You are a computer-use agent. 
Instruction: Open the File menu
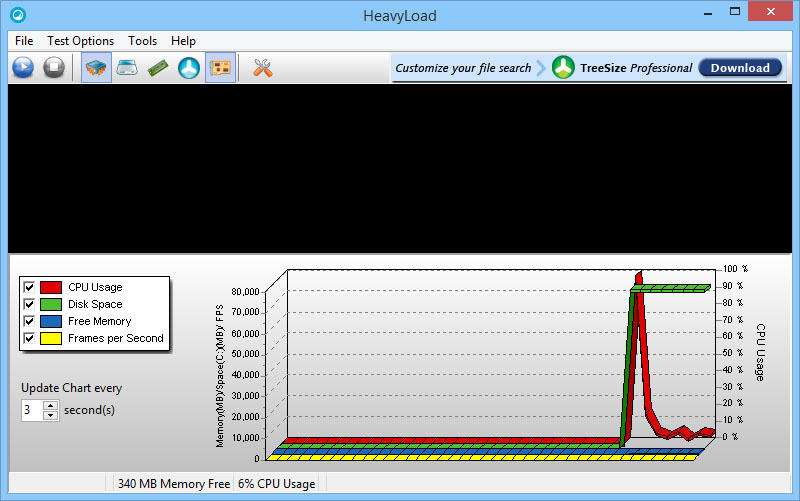tap(24, 41)
